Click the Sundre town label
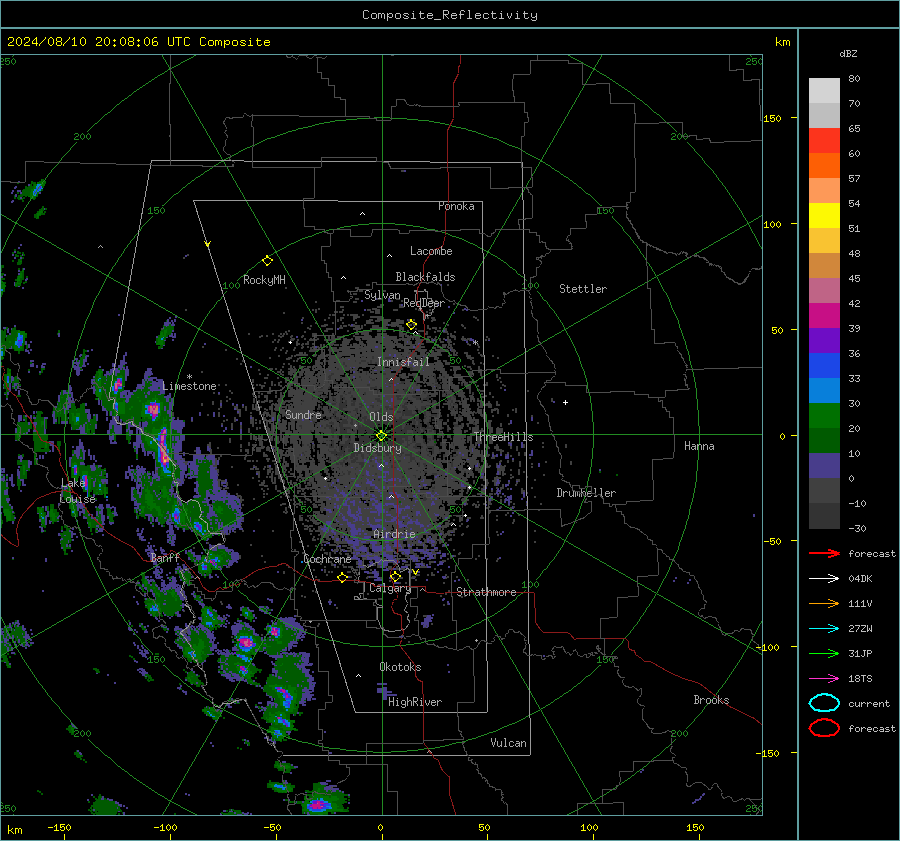The height and width of the screenshot is (841, 900). (303, 414)
